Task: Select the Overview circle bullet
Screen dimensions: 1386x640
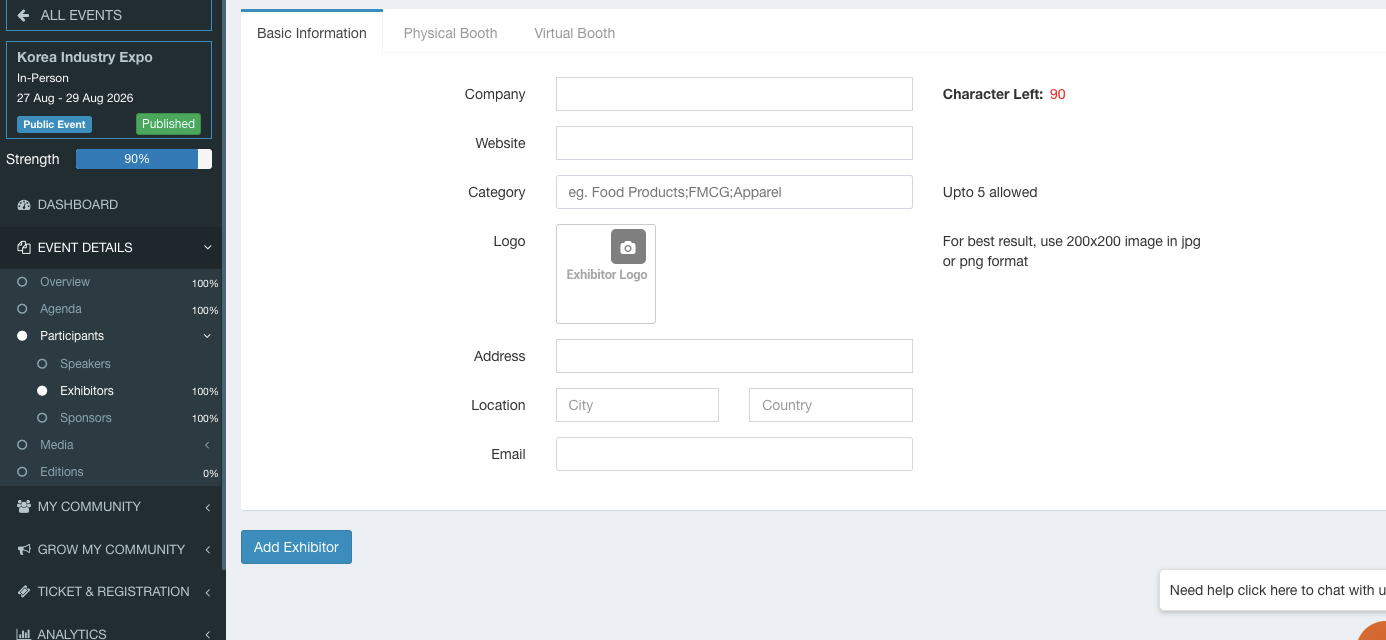Action: tap(22, 282)
